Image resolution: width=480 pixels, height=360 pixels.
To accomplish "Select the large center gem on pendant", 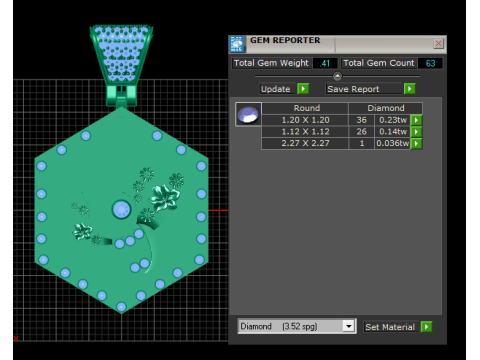I will coord(121,209).
